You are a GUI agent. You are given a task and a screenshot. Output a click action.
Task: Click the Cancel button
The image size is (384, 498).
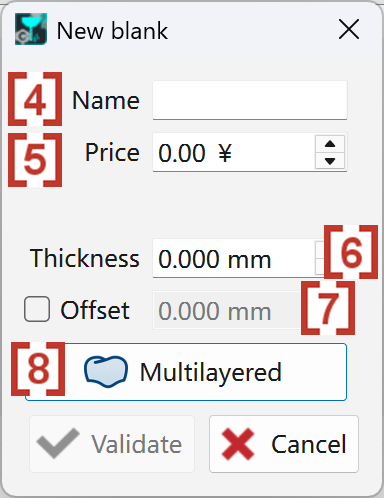tap(284, 444)
